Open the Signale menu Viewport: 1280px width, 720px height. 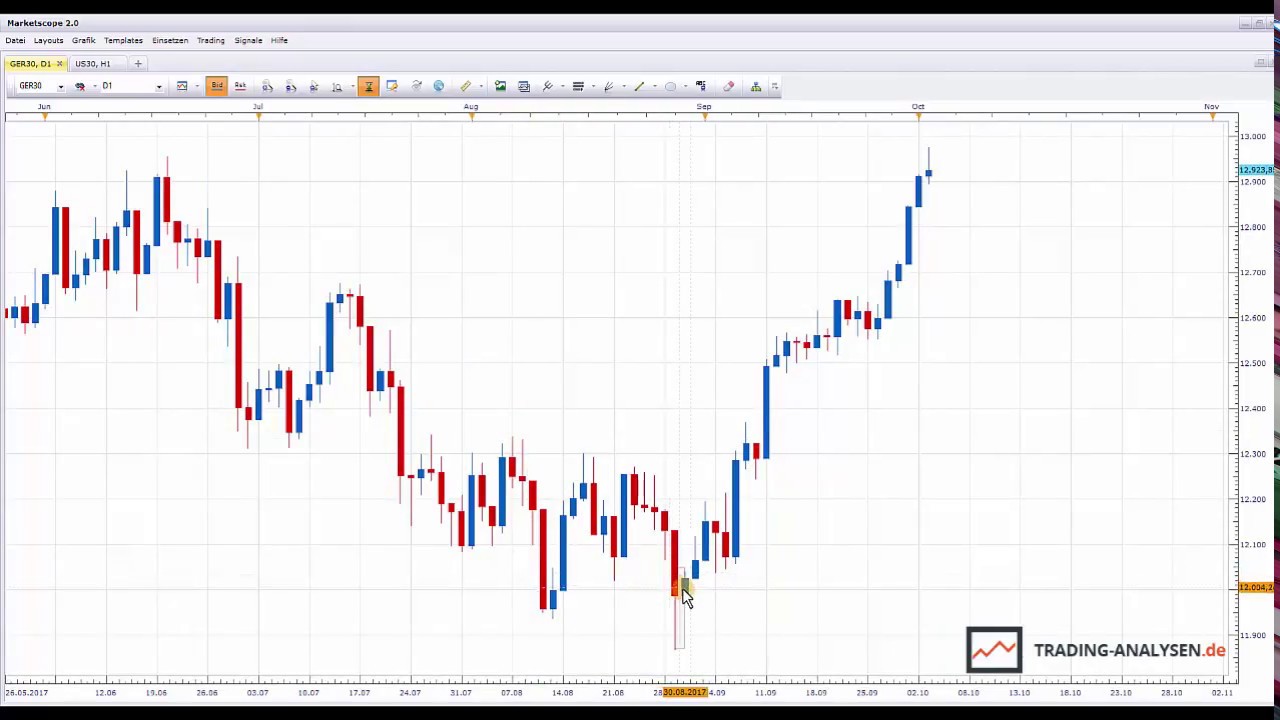point(248,41)
